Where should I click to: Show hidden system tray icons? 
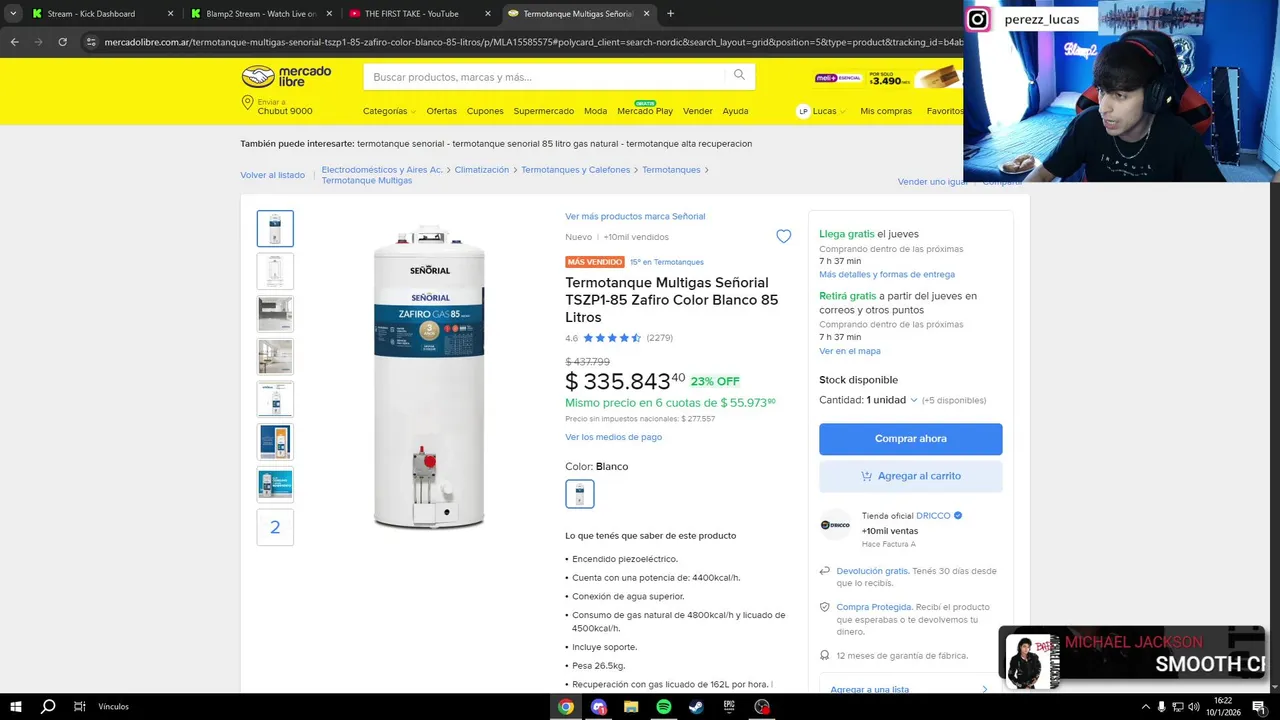(1145, 706)
